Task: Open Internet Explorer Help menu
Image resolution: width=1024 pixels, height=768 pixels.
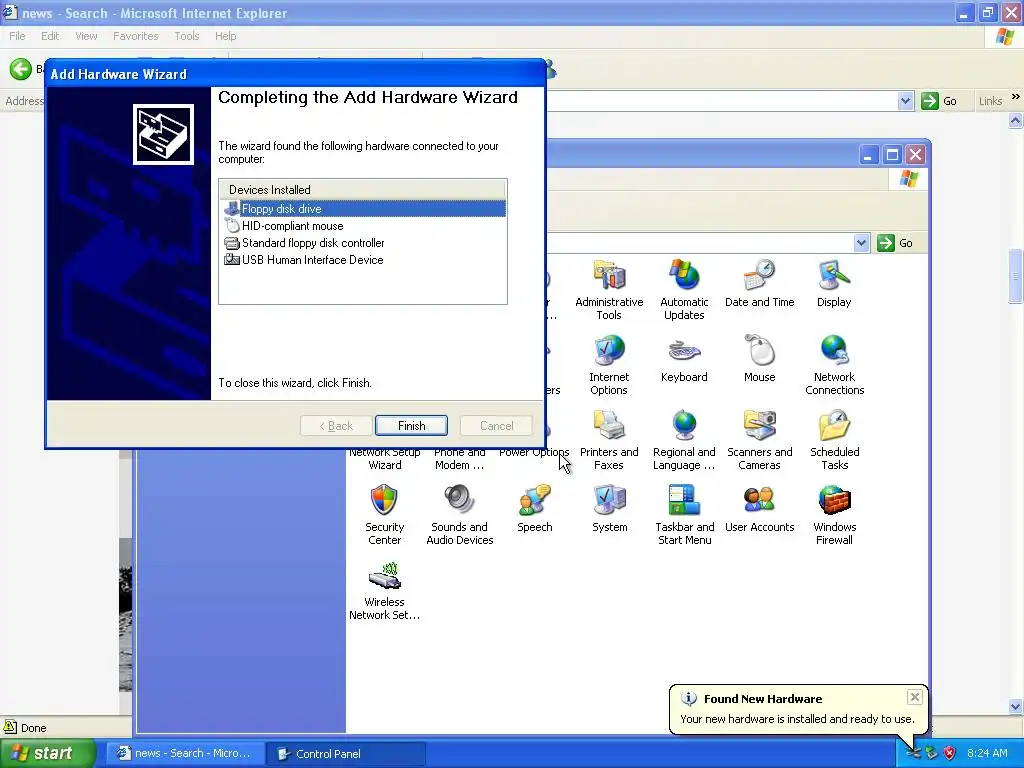Action: [x=225, y=36]
